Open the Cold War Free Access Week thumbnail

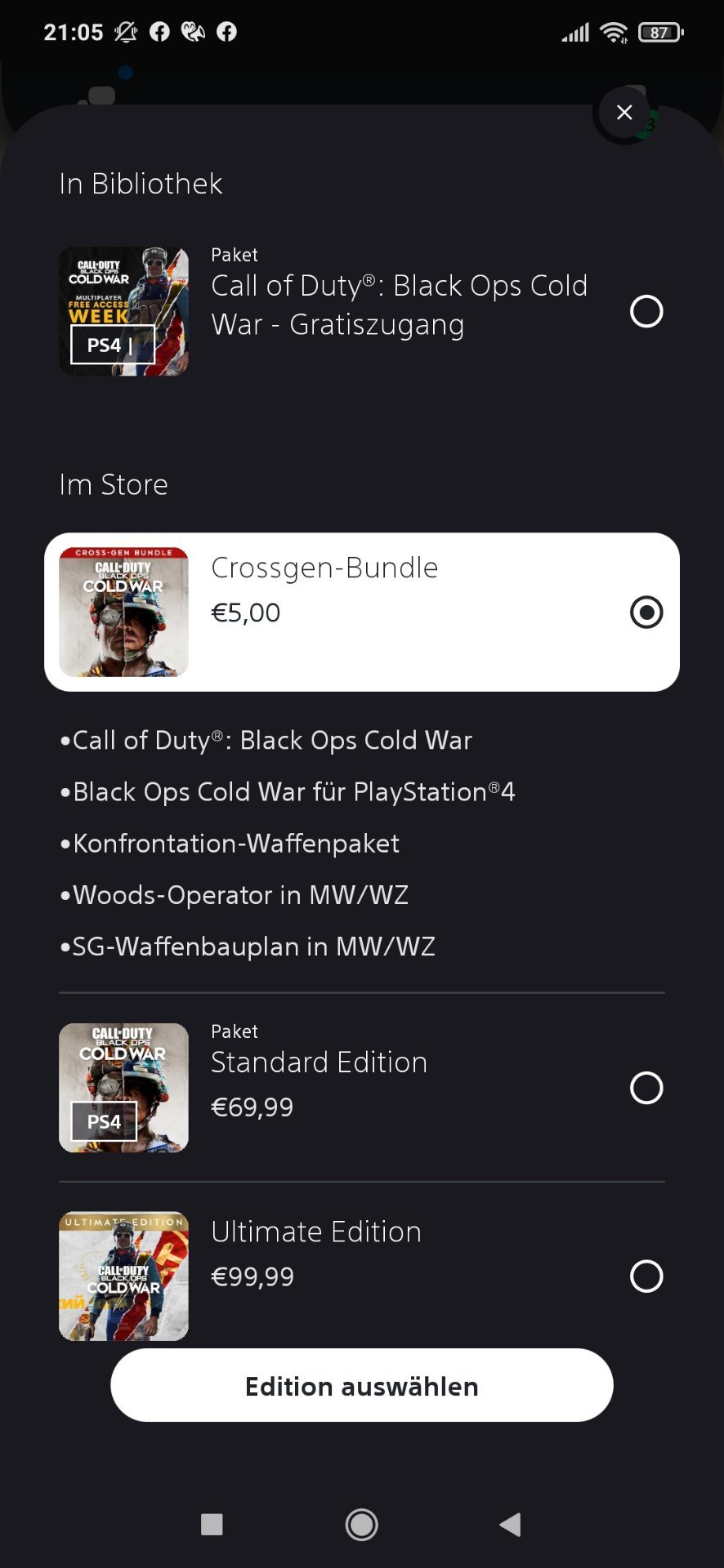tap(123, 311)
